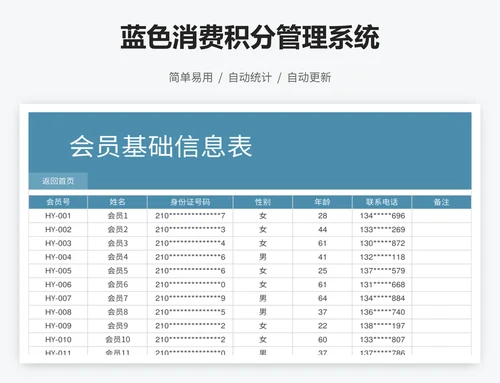Screen dimensions: 500x383
Task: Click age cell 60 in HY-010 row
Action: click(322, 340)
